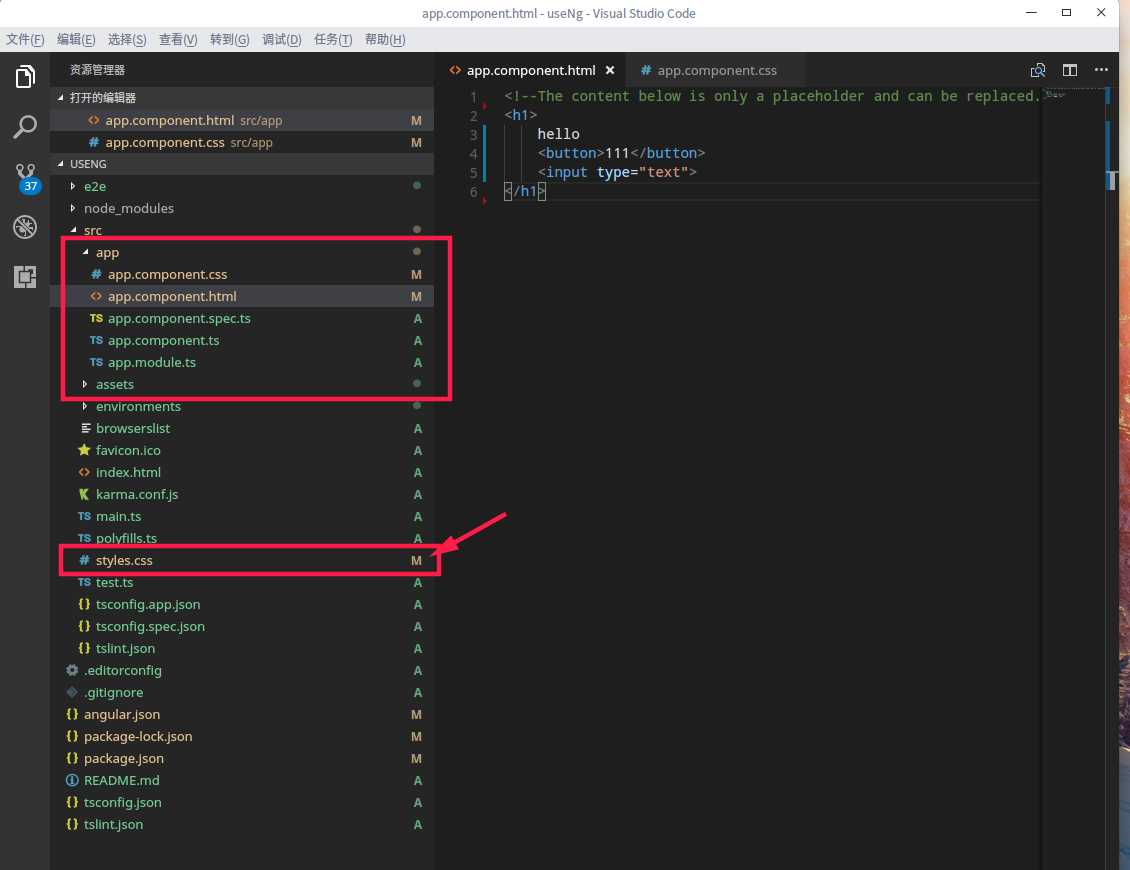The image size is (1130, 870).
Task: Expand the environments folder
Action: pos(241,407)
